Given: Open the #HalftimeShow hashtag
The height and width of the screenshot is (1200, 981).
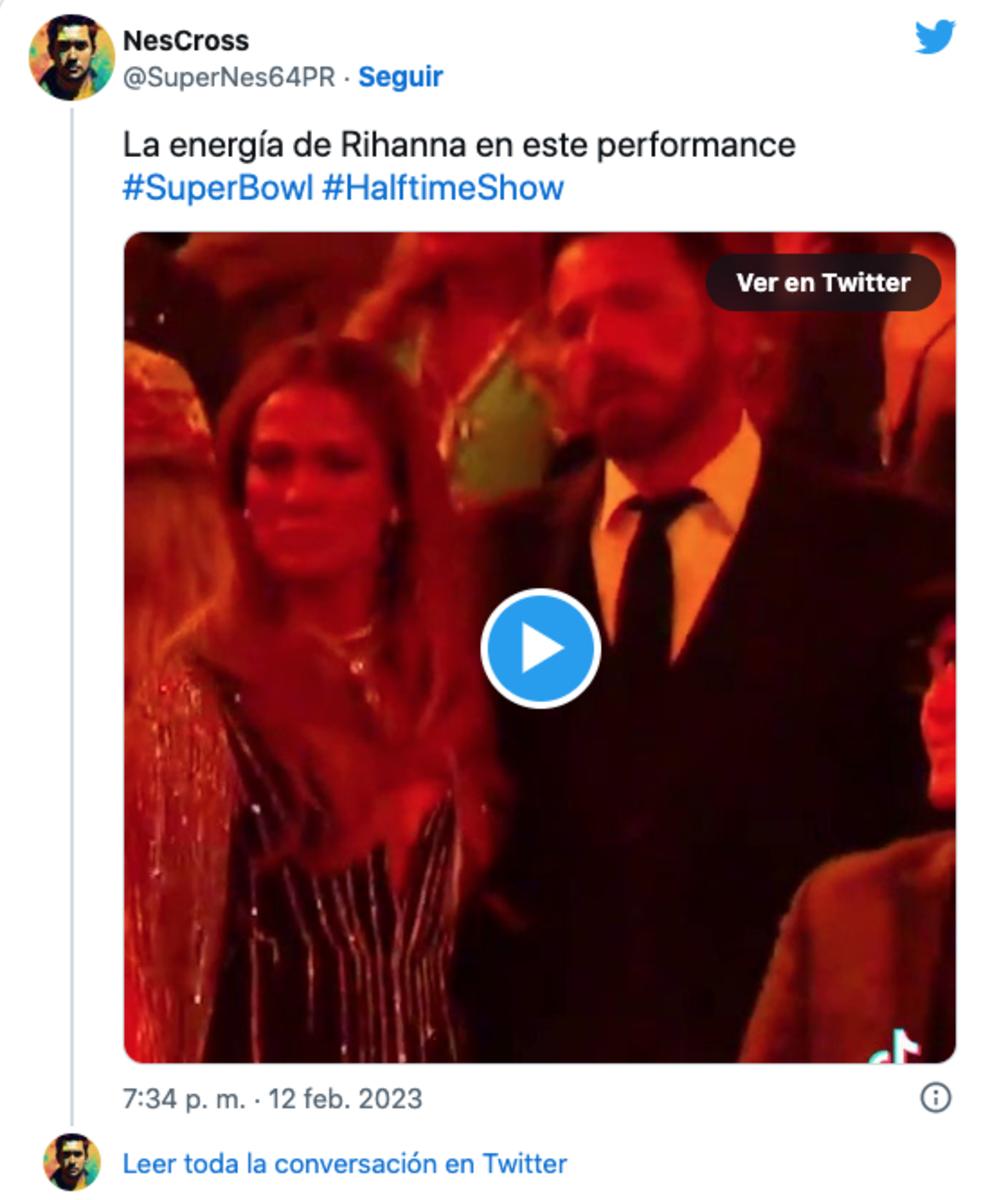Looking at the screenshot, I should pos(443,187).
